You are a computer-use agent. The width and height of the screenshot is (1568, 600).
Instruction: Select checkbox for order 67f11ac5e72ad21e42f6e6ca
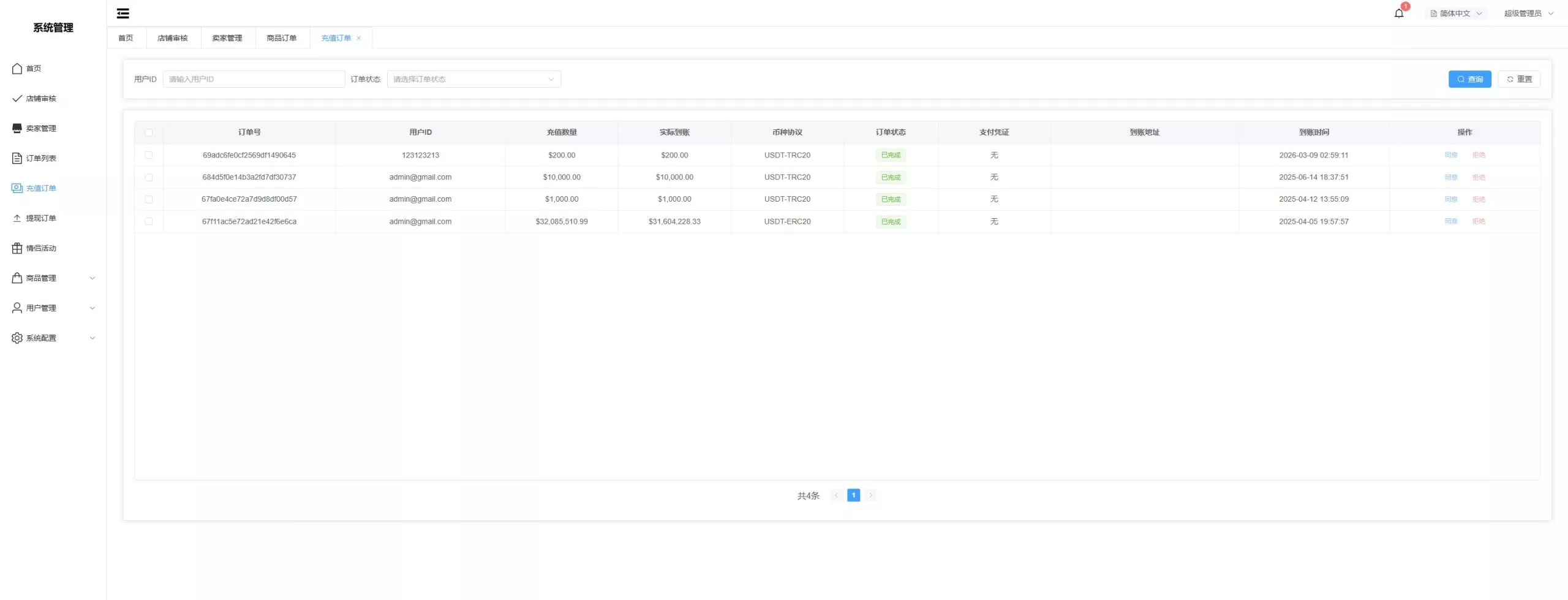point(149,221)
